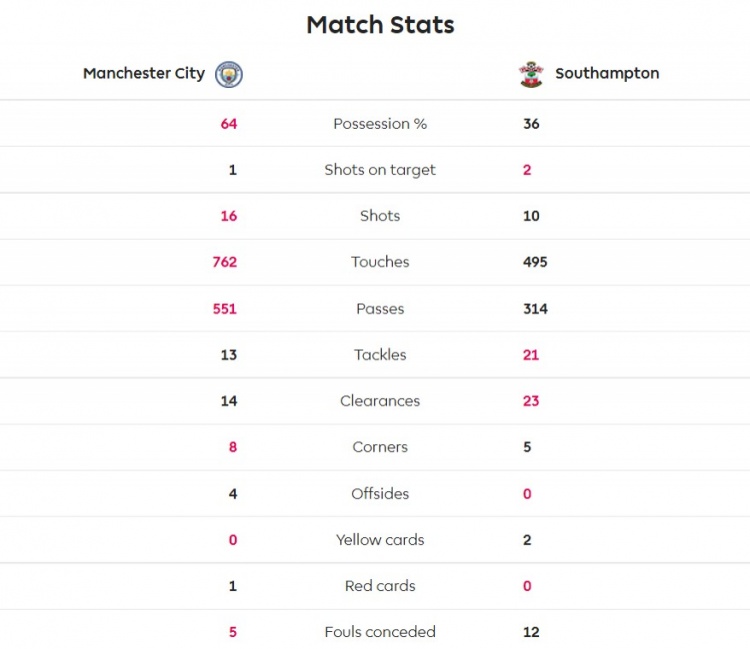This screenshot has height=649, width=750.
Task: Click the Manchester City club crest
Action: (229, 74)
